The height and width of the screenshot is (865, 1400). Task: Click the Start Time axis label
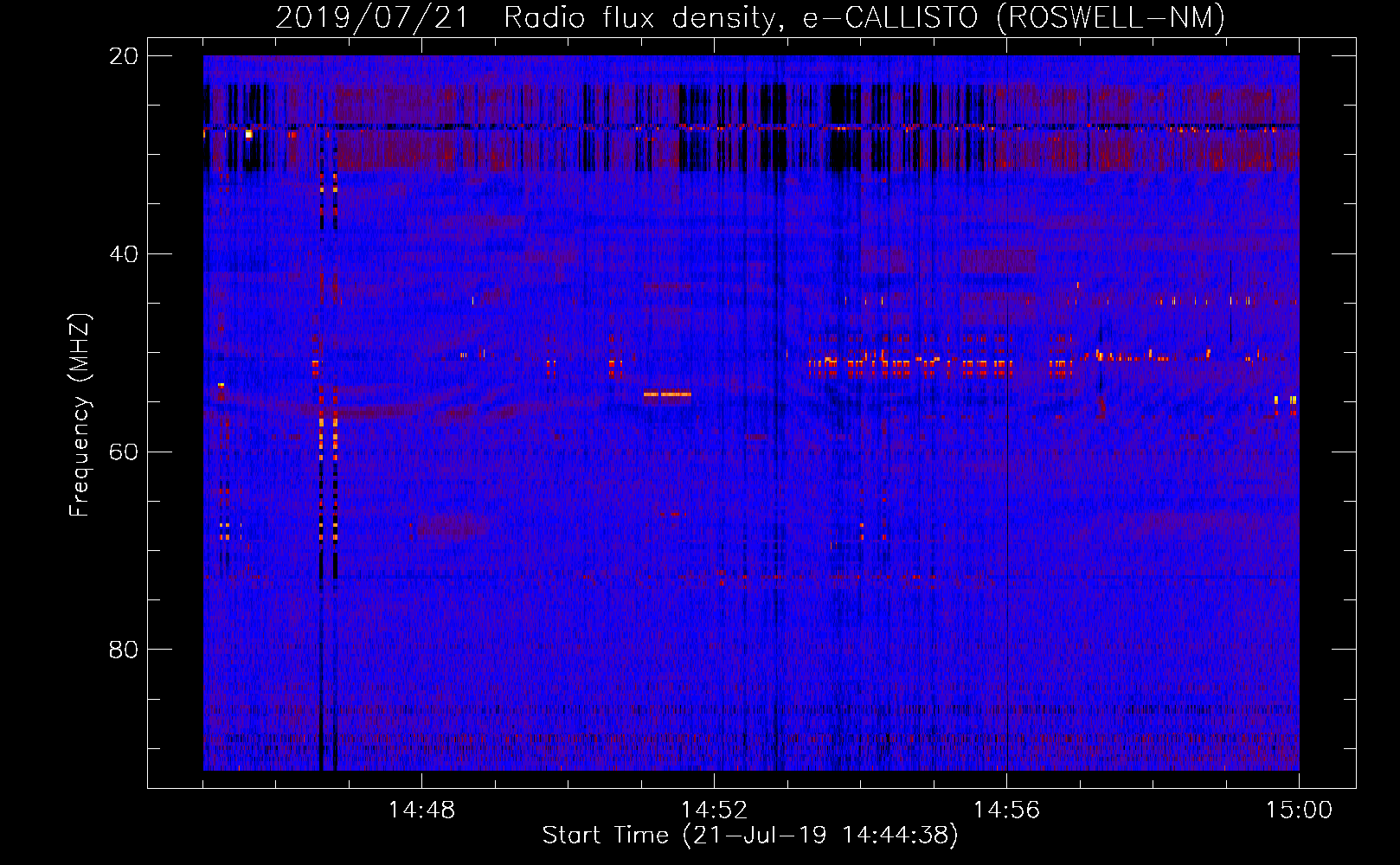[750, 836]
